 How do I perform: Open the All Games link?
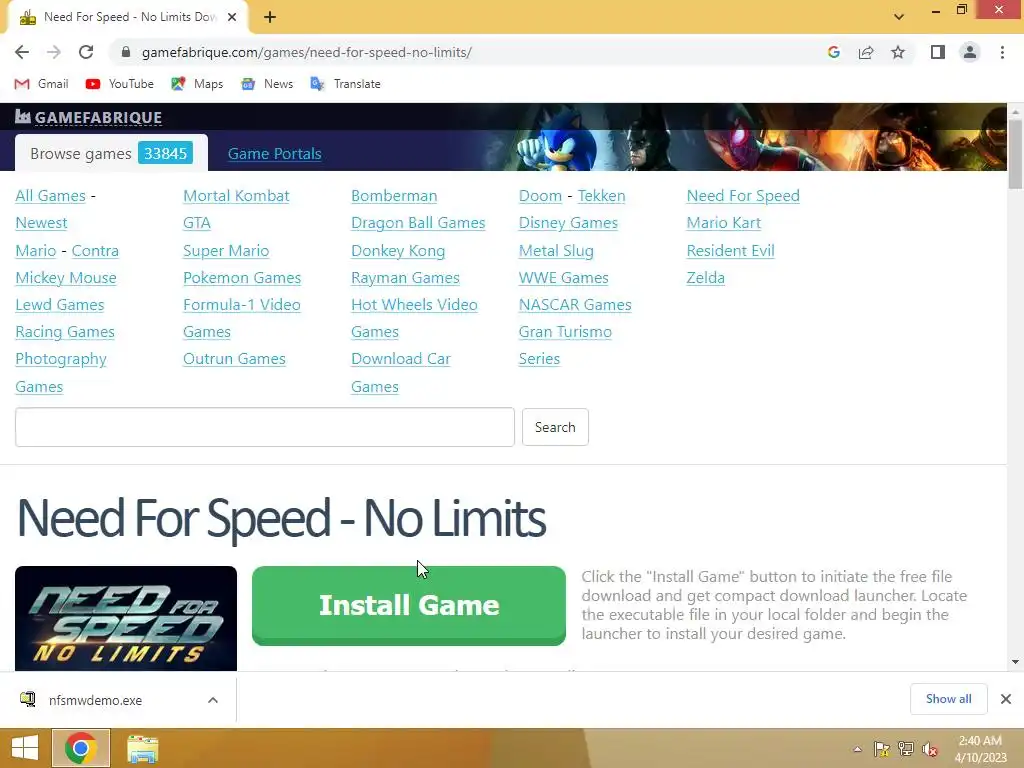click(50, 196)
